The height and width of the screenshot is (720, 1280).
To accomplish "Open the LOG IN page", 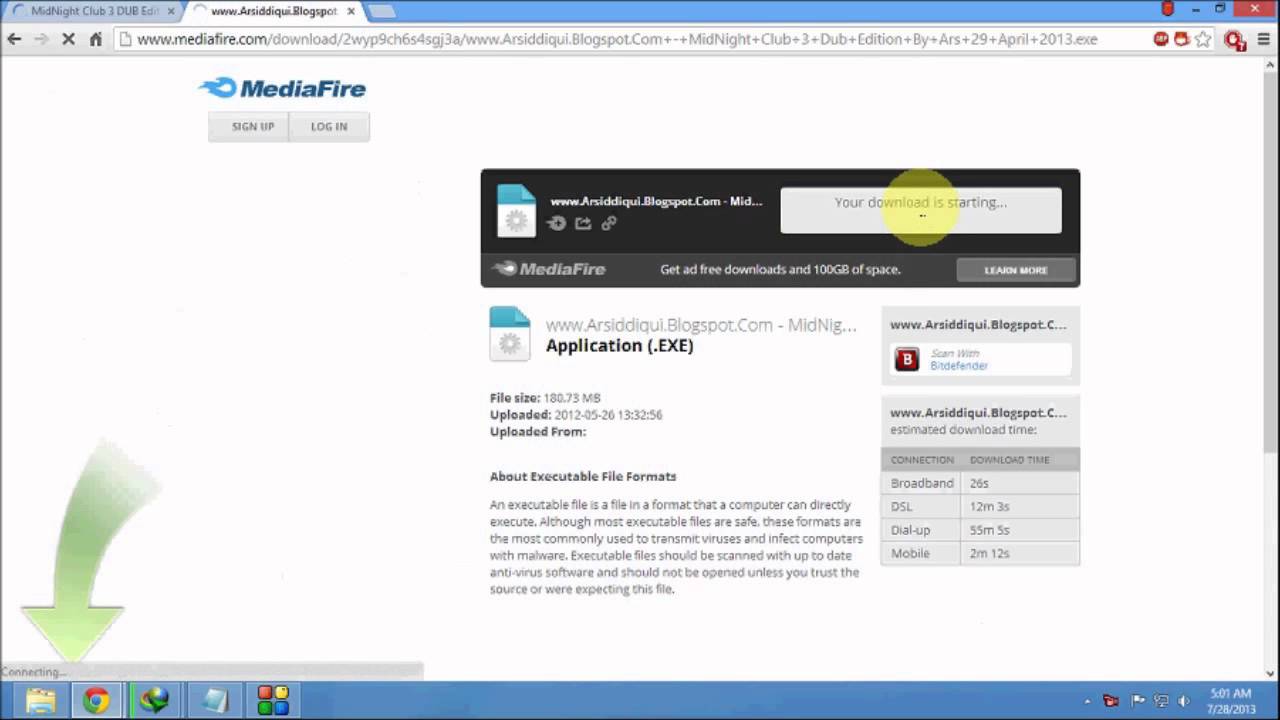I will coord(329,127).
